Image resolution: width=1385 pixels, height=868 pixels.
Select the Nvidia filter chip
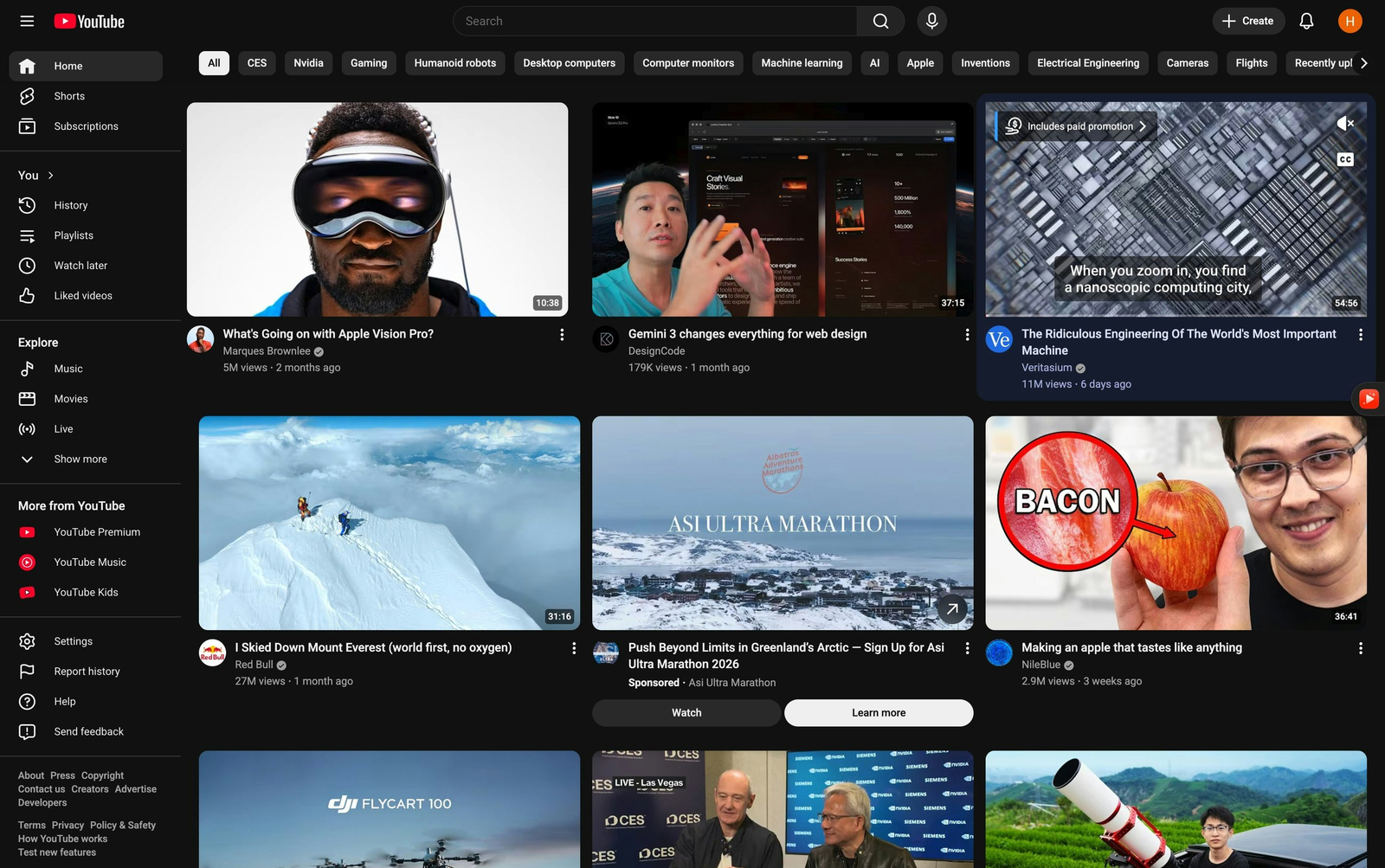point(308,63)
